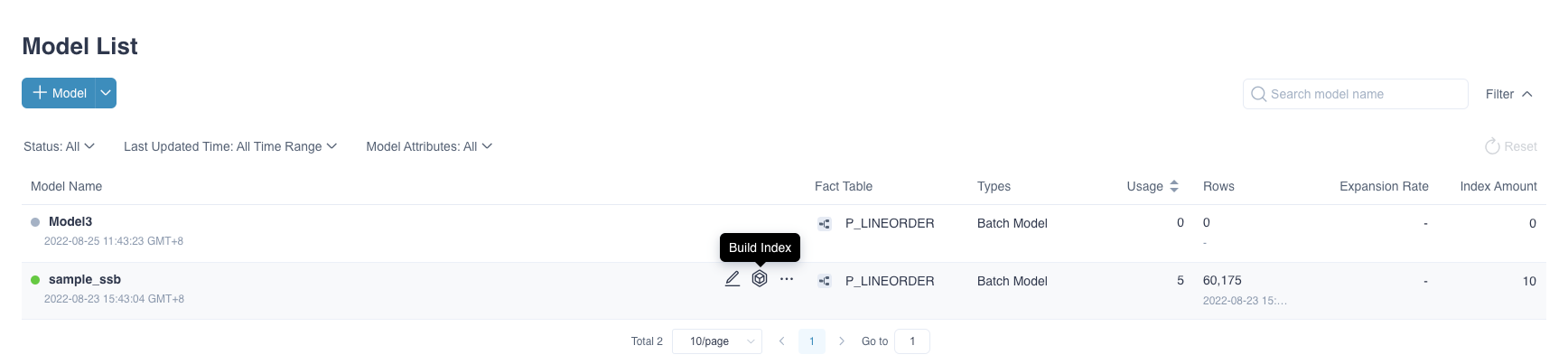Click the fact table icon in sample_ssb row
Image resolution: width=1568 pixels, height=364 pixels.
point(825,282)
